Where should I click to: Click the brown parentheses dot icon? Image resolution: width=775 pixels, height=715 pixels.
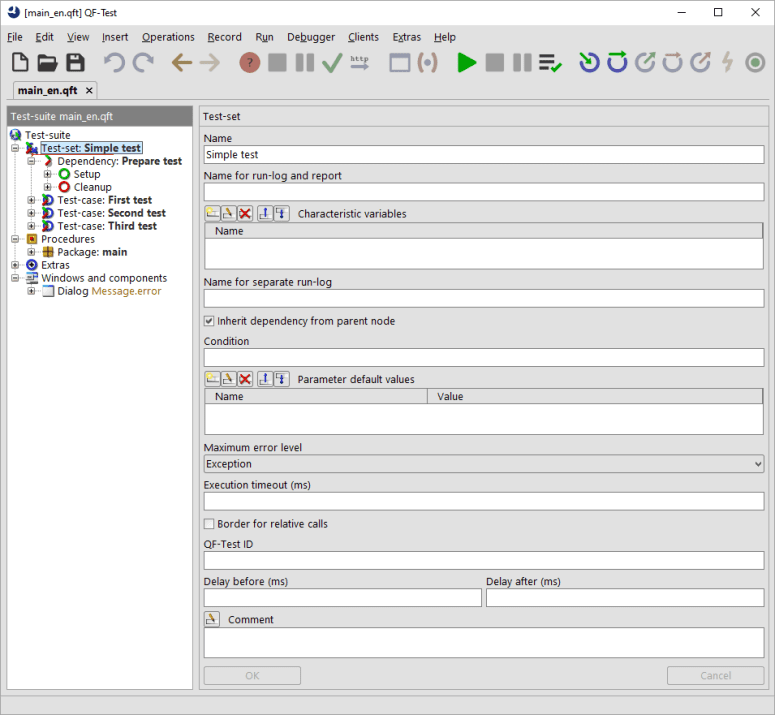click(428, 63)
